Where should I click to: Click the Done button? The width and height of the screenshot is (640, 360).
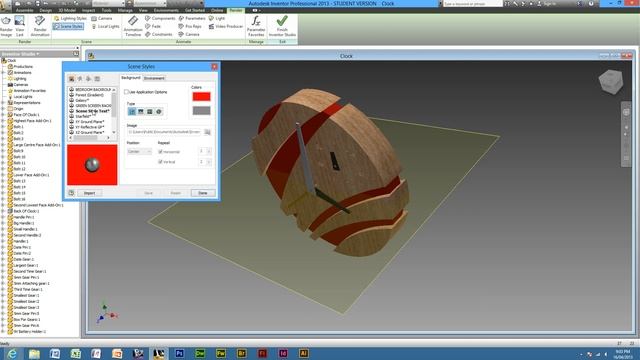203,193
